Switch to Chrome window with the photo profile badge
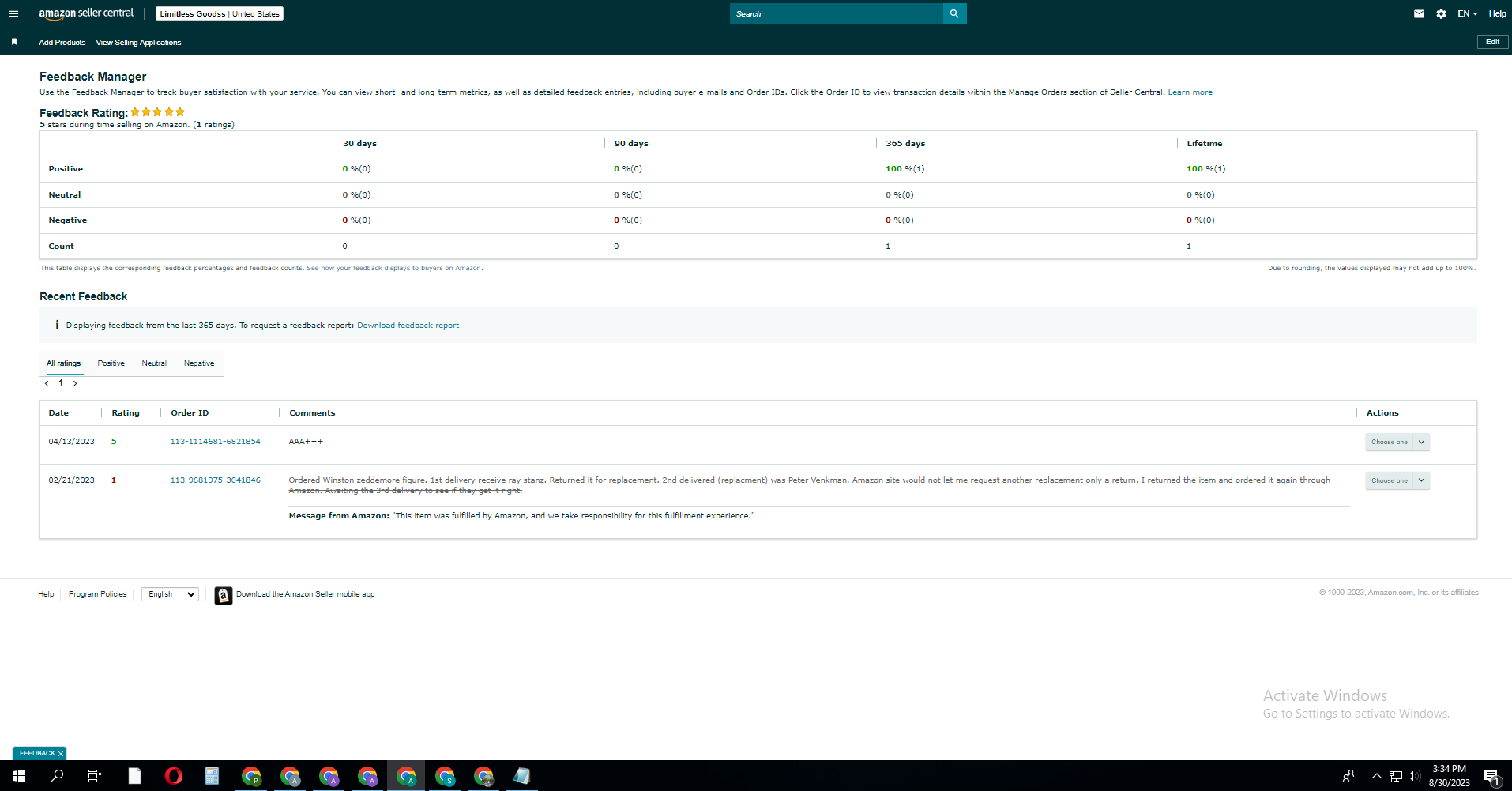The width and height of the screenshot is (1512, 791). point(483,776)
